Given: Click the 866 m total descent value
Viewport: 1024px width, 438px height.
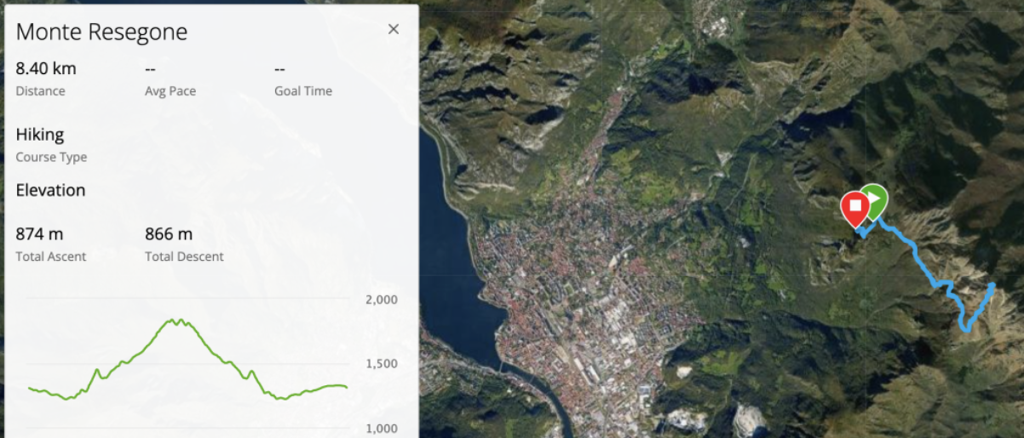Looking at the screenshot, I should click(x=168, y=234).
